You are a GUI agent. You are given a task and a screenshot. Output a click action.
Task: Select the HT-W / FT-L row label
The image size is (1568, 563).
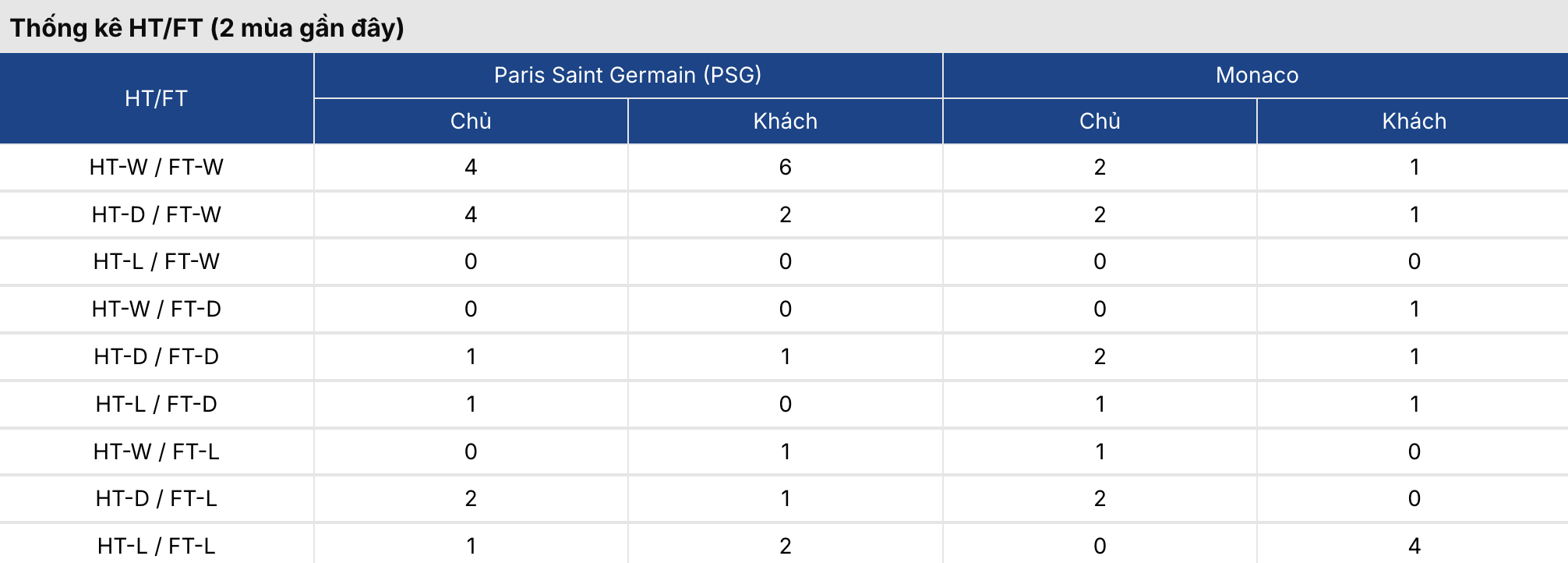click(156, 451)
